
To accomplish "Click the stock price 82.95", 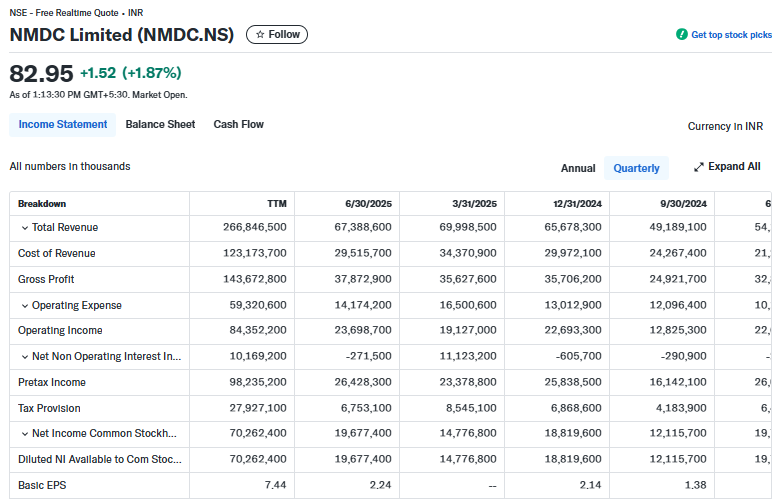I will coord(41,74).
